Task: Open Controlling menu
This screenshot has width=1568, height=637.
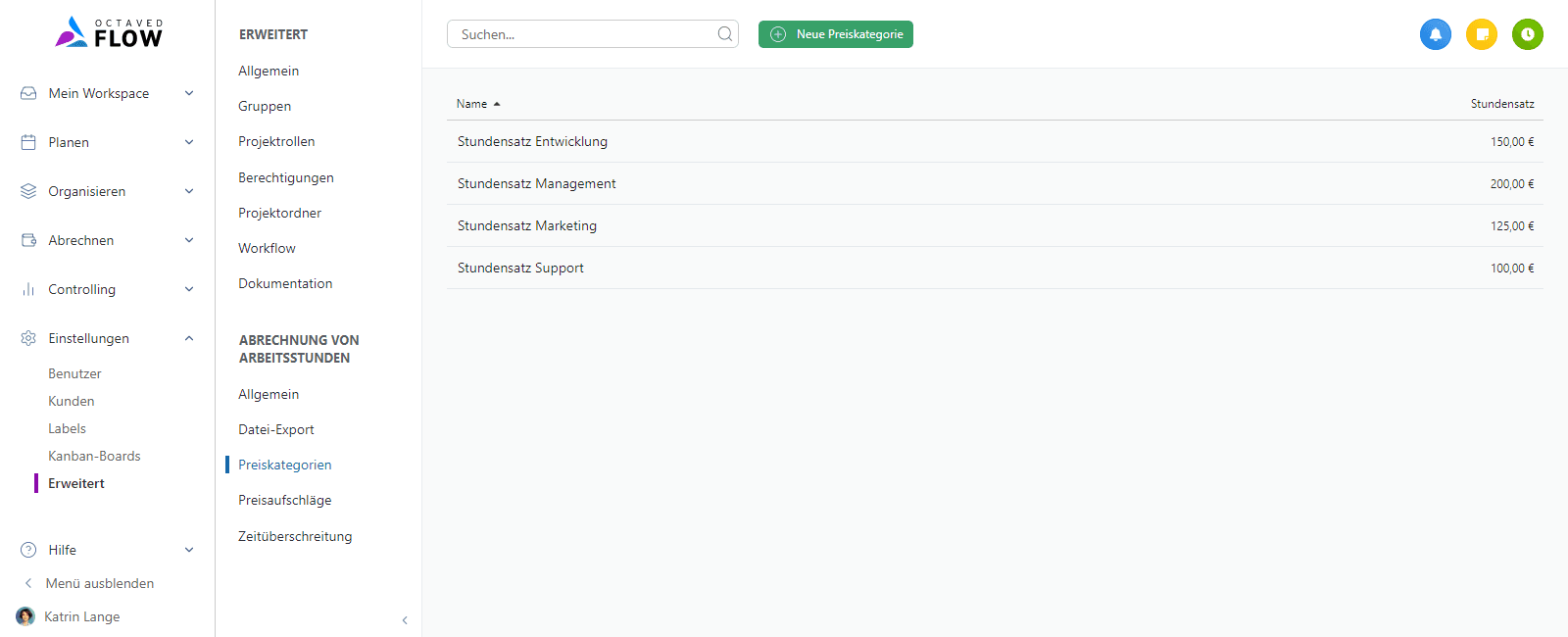Action: (82, 289)
